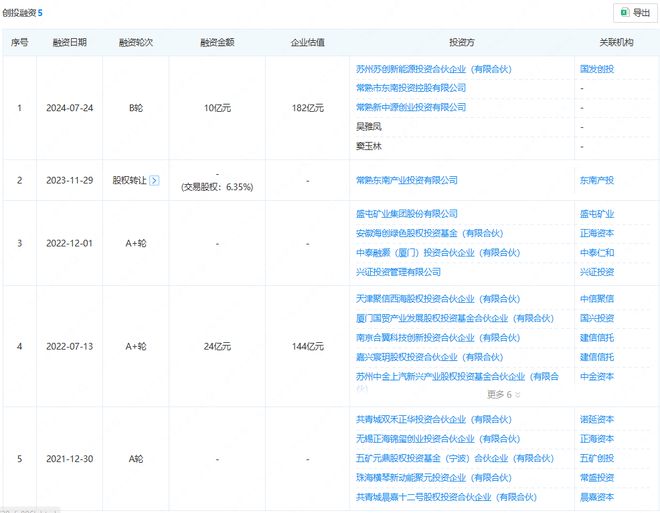660x513 pixels.
Task: Open 常熟新中源创业投资有限公司 link
Action: [x=411, y=107]
